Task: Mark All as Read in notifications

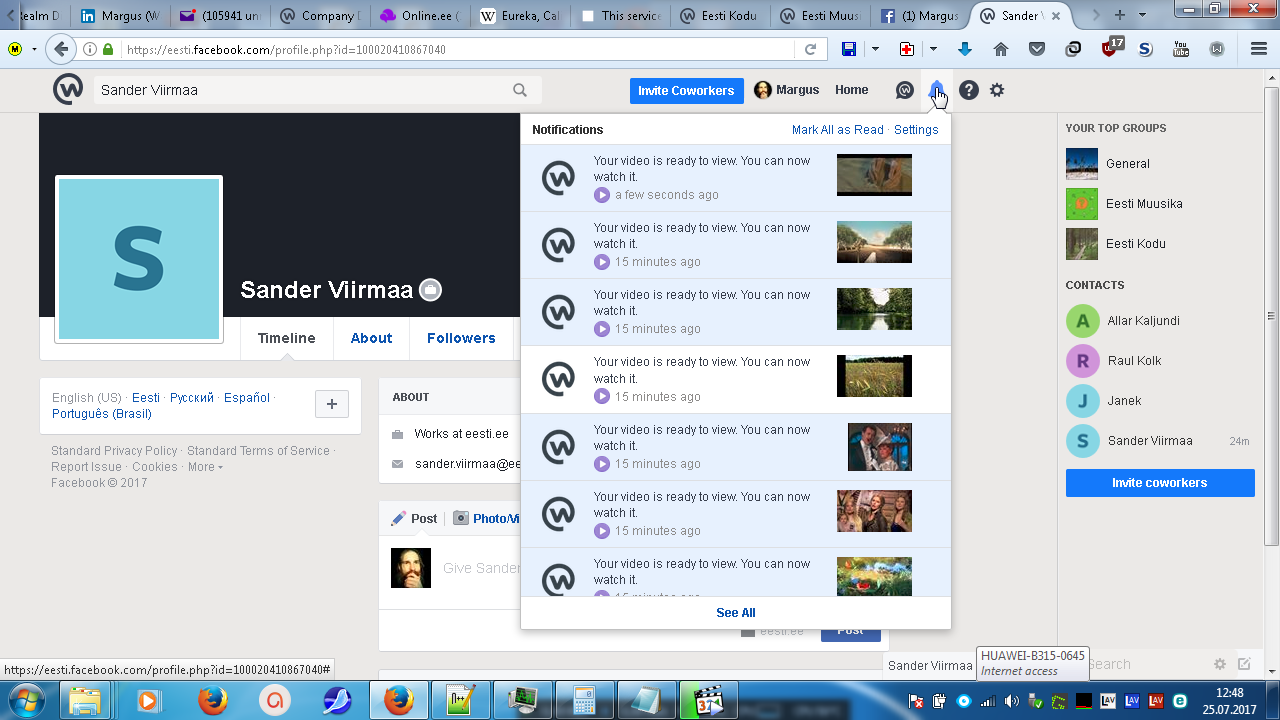Action: [838, 130]
